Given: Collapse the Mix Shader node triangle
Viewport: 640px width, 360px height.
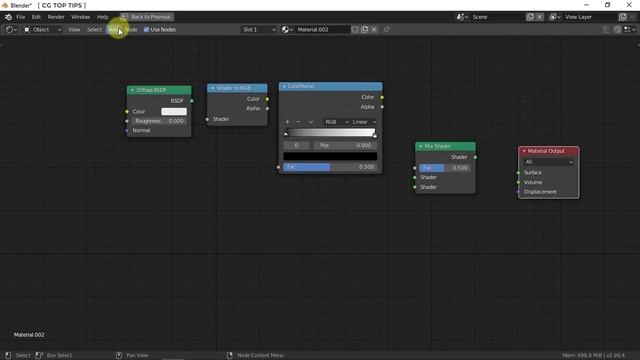Looking at the screenshot, I should (421, 147).
